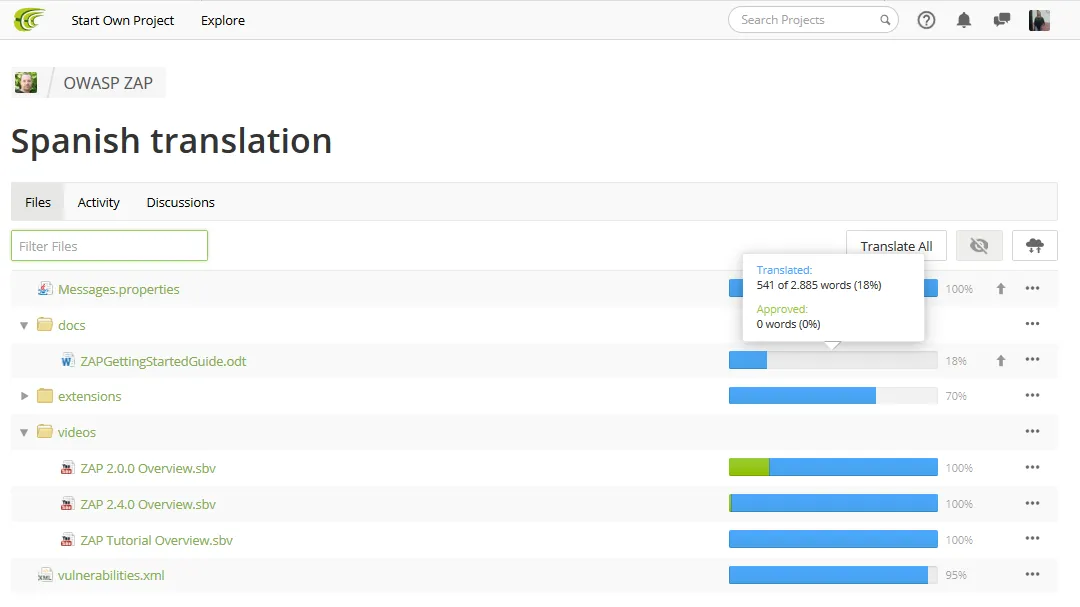Click ZAP 2.0.0 Overview.sbv progress bar
Screen dimensions: 1080x607
[833, 467]
